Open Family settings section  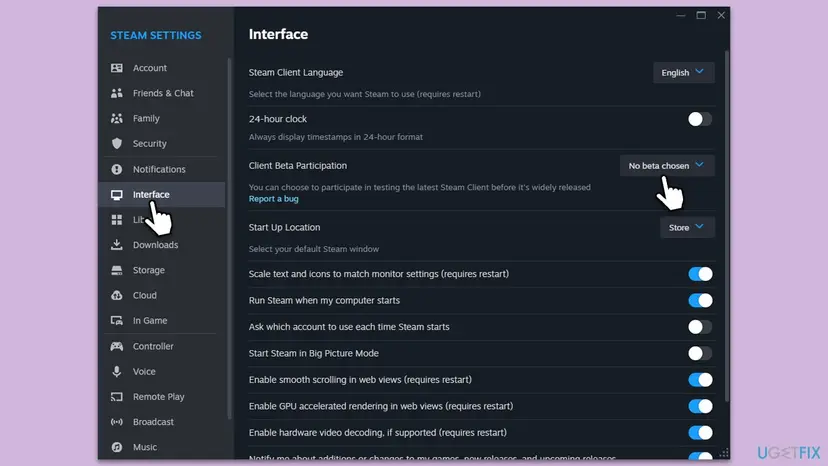pyautogui.click(x=164, y=118)
